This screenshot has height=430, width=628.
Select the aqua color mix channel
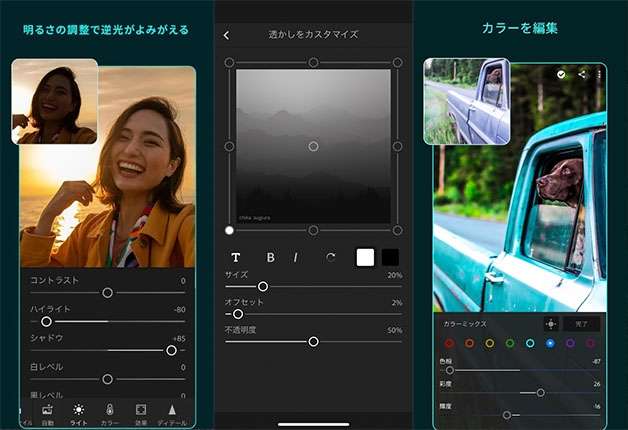(530, 343)
